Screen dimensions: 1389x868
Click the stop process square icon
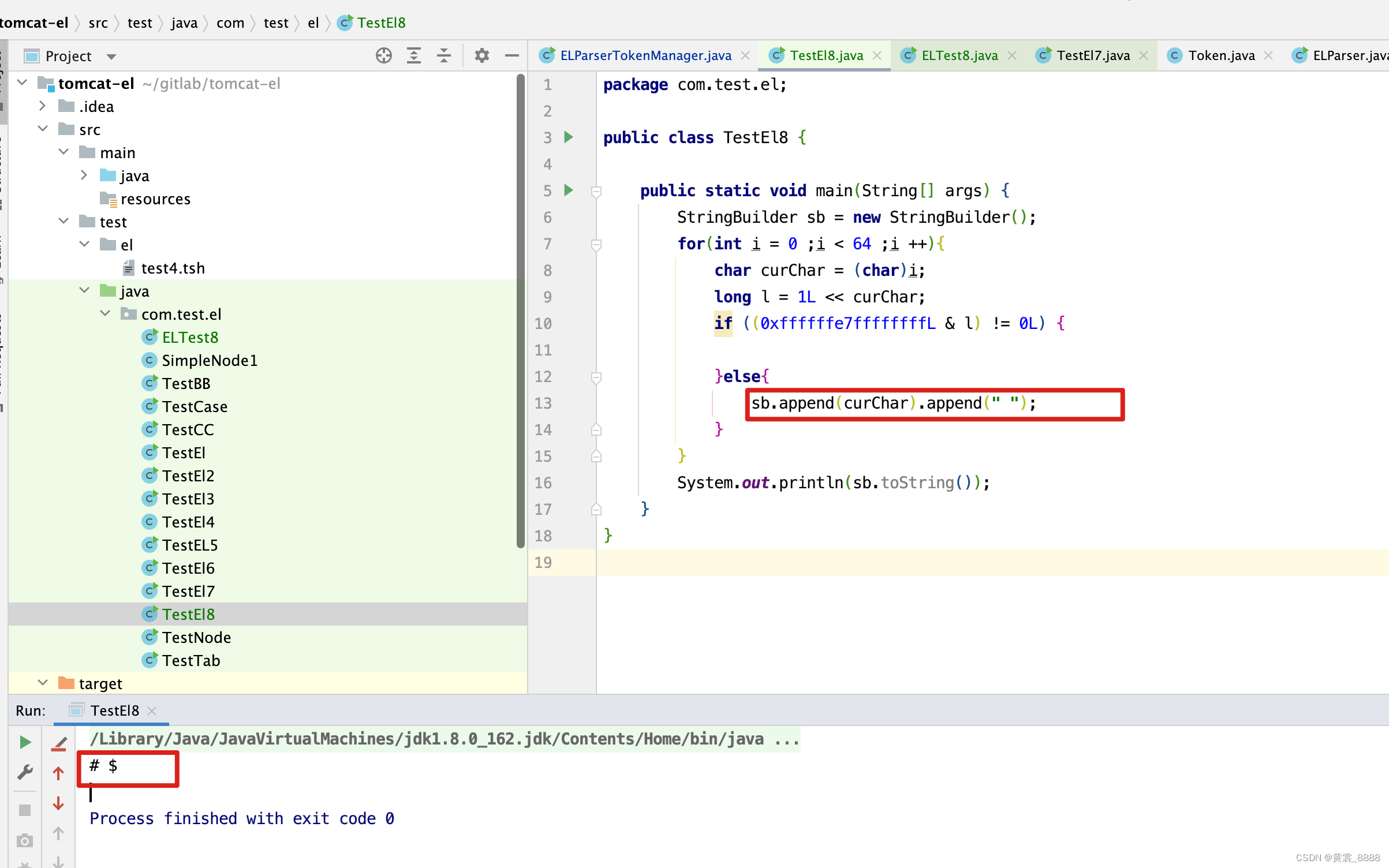[25, 810]
